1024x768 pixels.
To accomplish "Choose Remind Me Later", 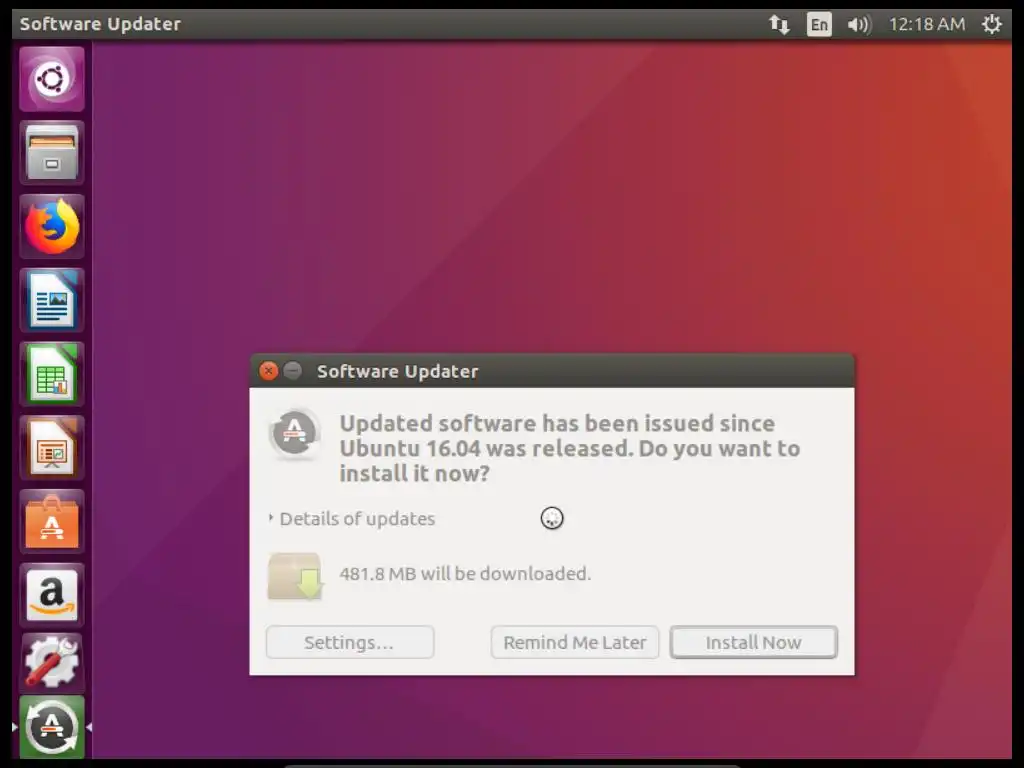I will (x=575, y=643).
